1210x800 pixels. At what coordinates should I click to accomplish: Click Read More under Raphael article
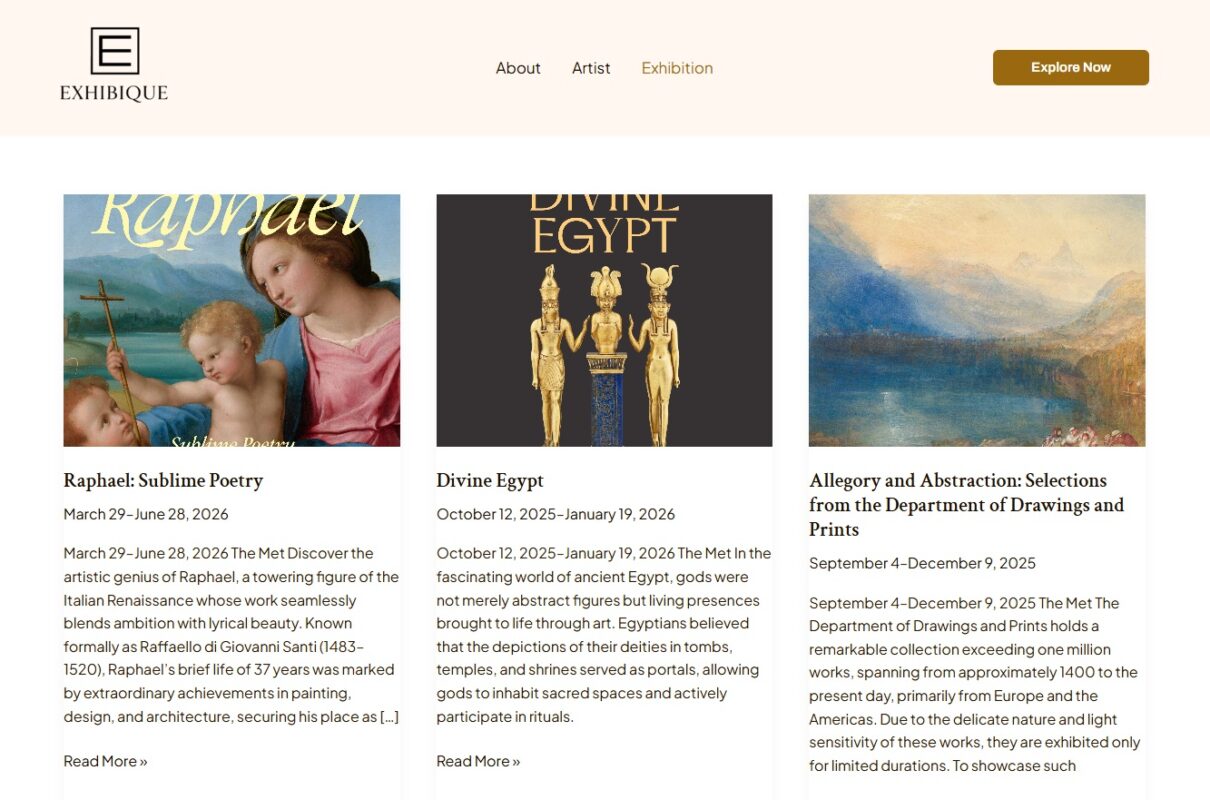coord(105,761)
